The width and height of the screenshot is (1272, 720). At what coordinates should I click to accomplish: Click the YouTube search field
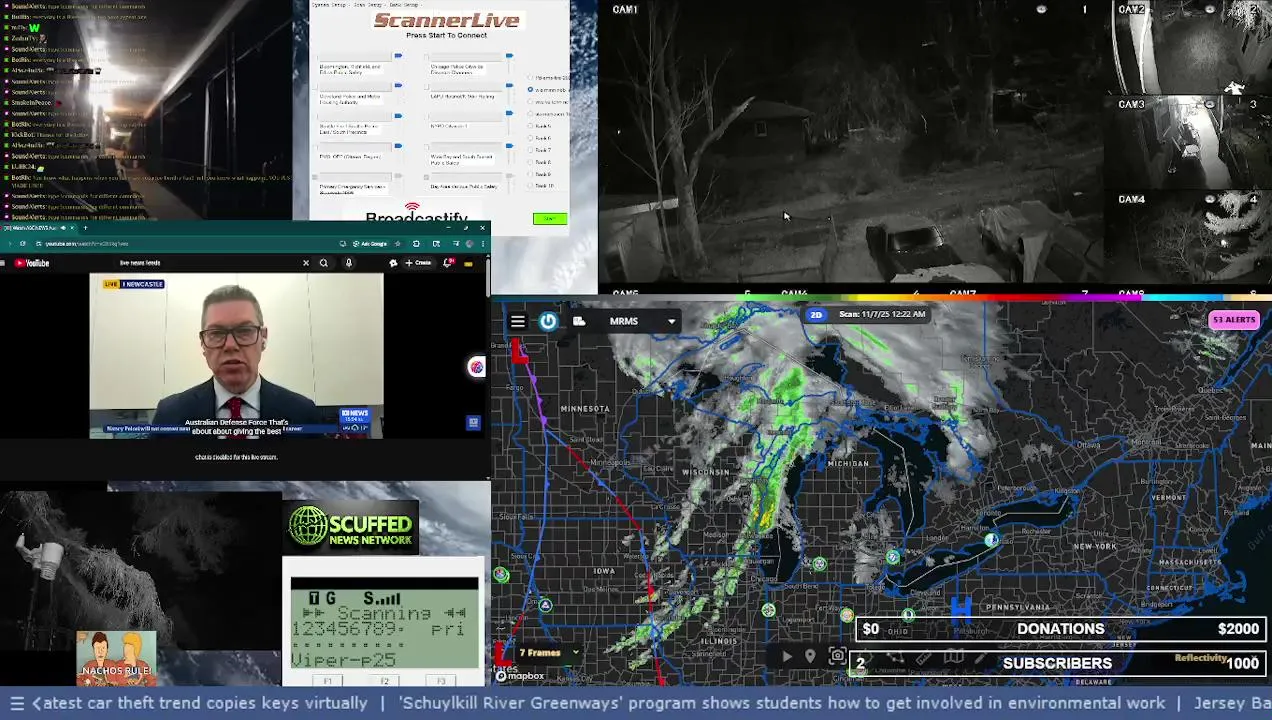pyautogui.click(x=205, y=263)
